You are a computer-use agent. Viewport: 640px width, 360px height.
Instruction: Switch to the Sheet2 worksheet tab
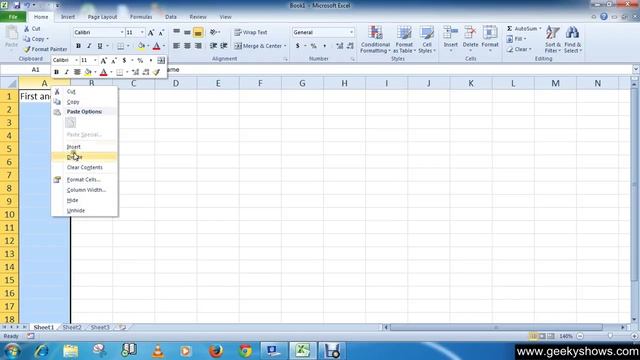[72, 327]
